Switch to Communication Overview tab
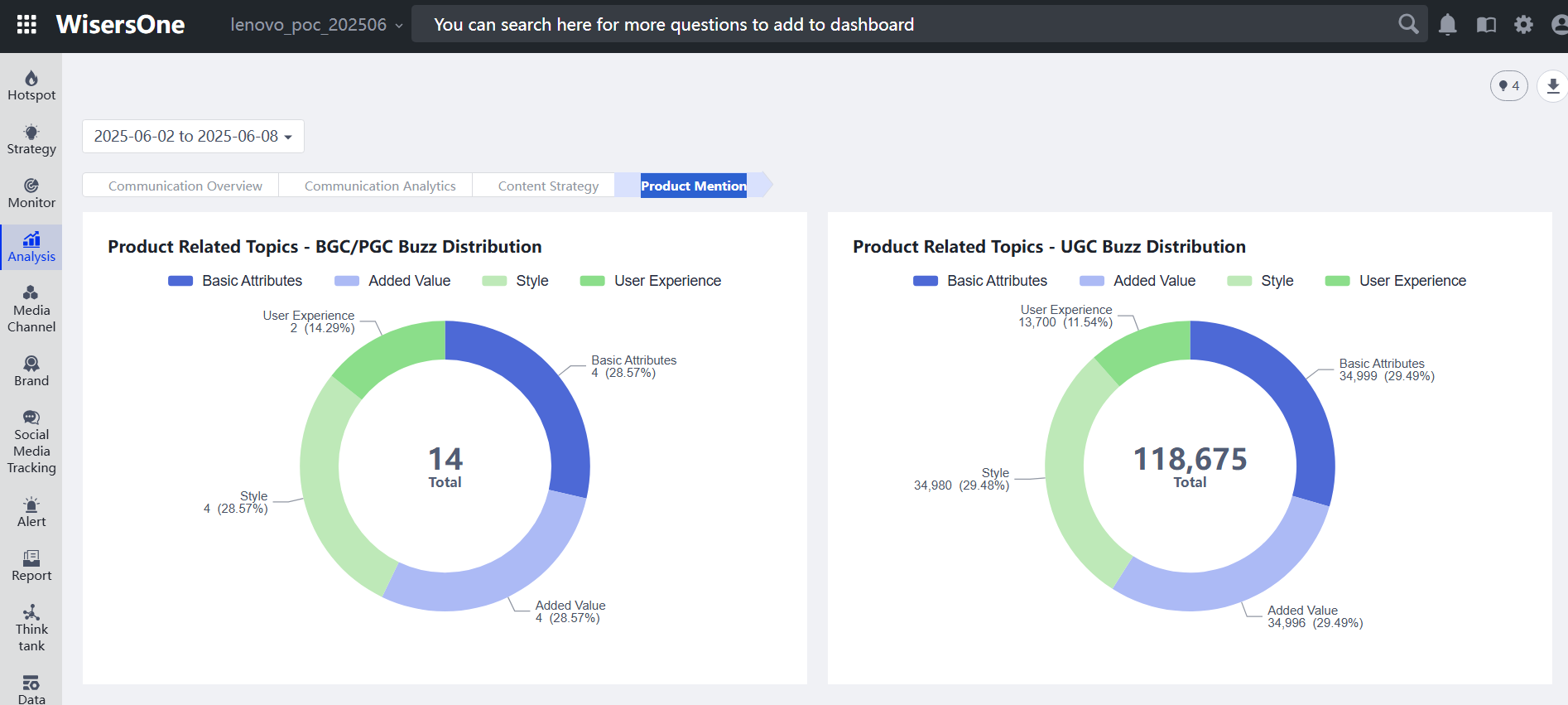Screen dimensions: 1568x705 [185, 186]
